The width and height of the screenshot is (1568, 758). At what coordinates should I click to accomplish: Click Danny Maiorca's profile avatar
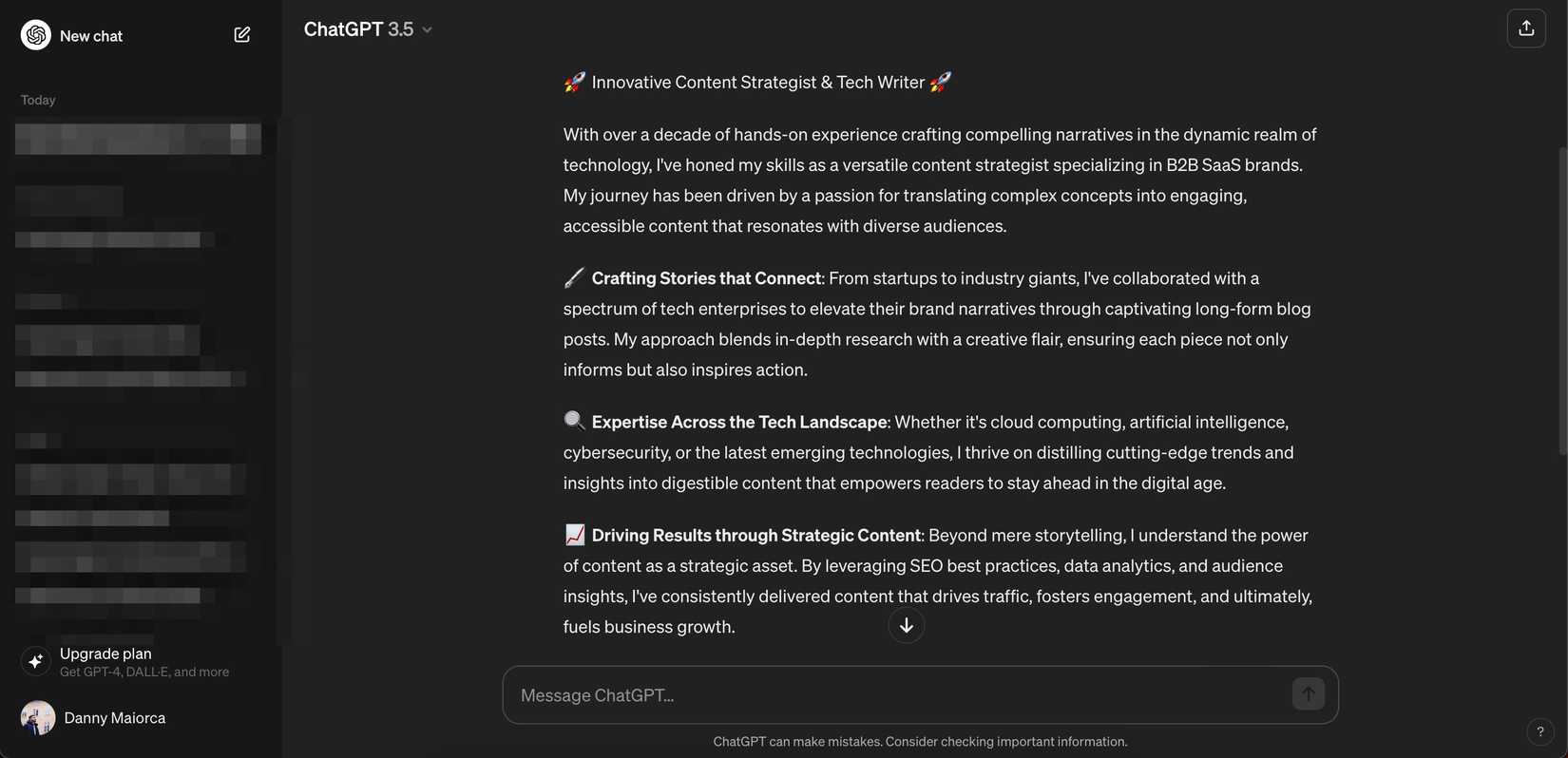pyautogui.click(x=38, y=718)
